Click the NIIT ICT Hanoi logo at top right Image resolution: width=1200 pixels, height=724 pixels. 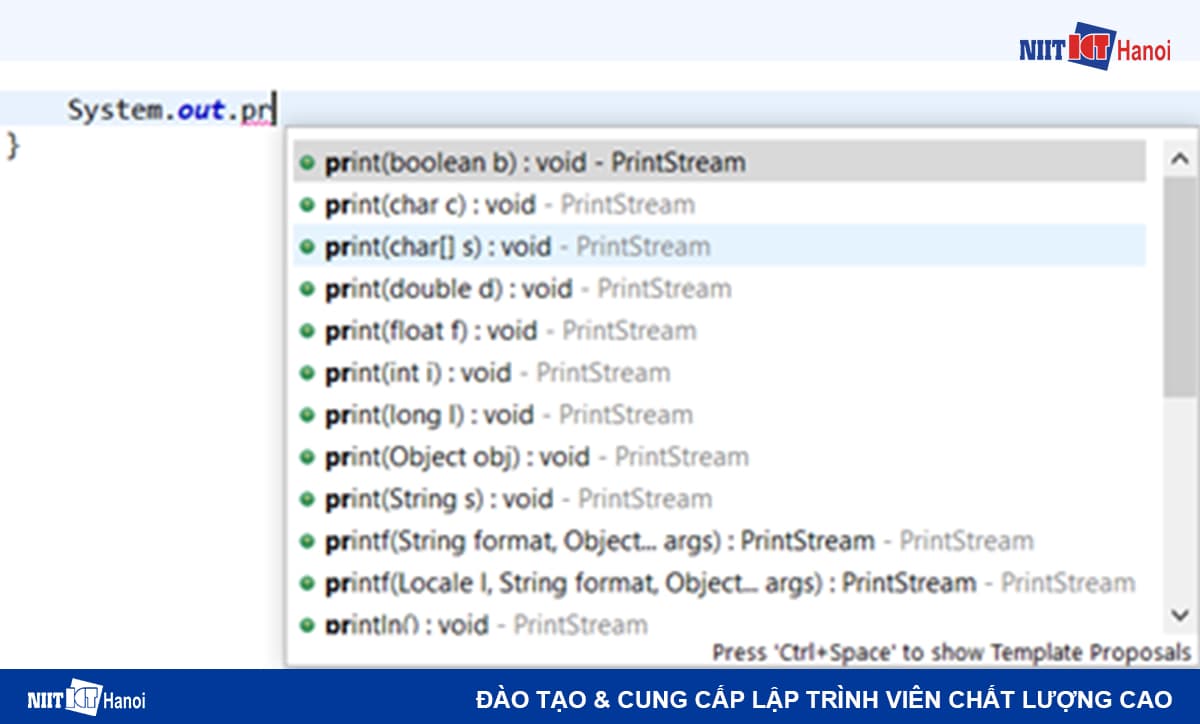point(1094,46)
